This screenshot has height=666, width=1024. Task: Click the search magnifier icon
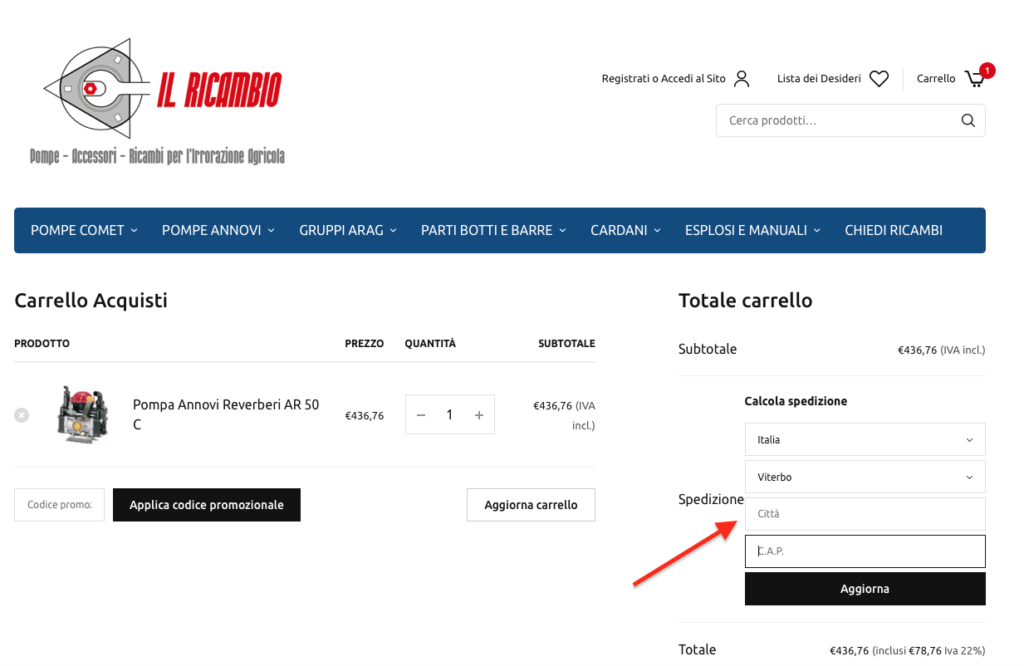click(x=968, y=120)
